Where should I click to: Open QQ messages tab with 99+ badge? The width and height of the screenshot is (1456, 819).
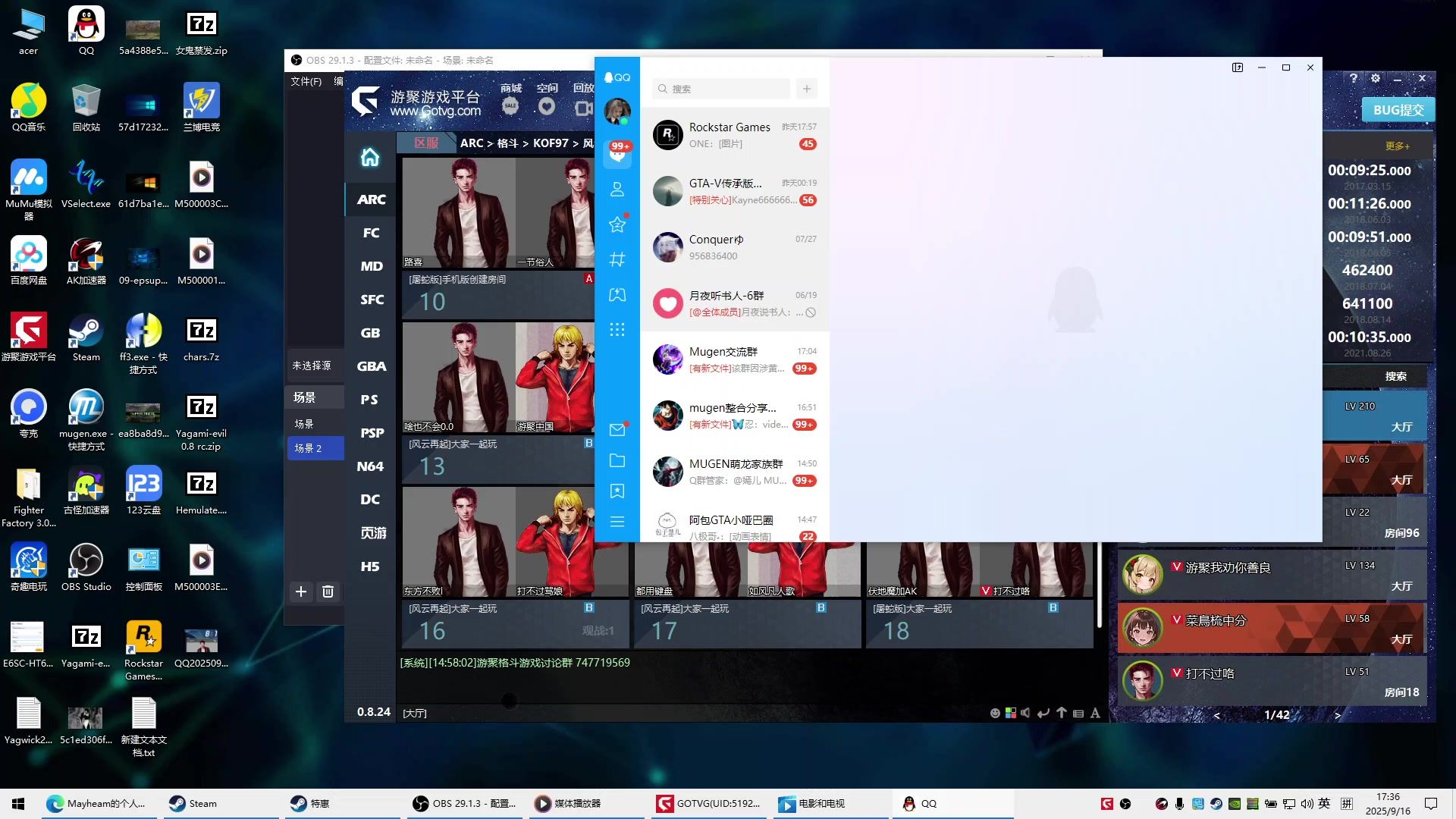click(x=617, y=154)
